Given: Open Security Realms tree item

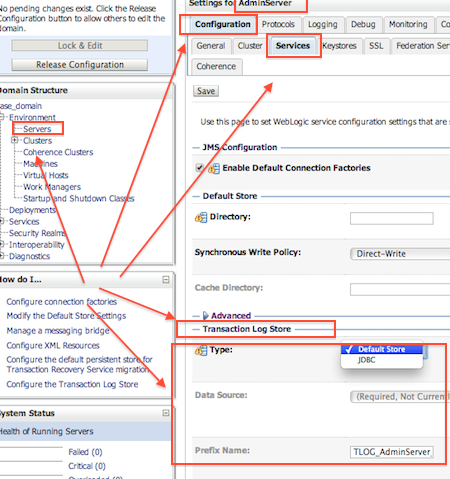Looking at the screenshot, I should 37,233.
